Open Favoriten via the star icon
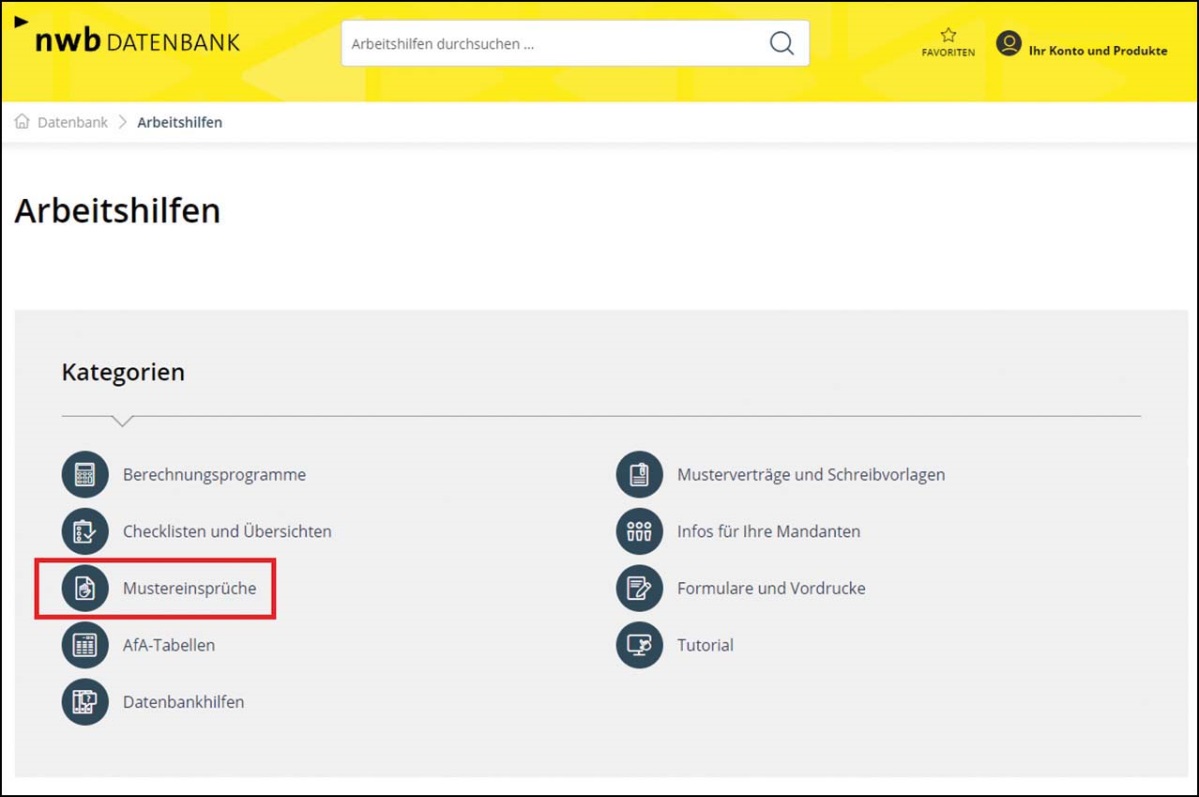The height and width of the screenshot is (797, 1199). (x=948, y=36)
